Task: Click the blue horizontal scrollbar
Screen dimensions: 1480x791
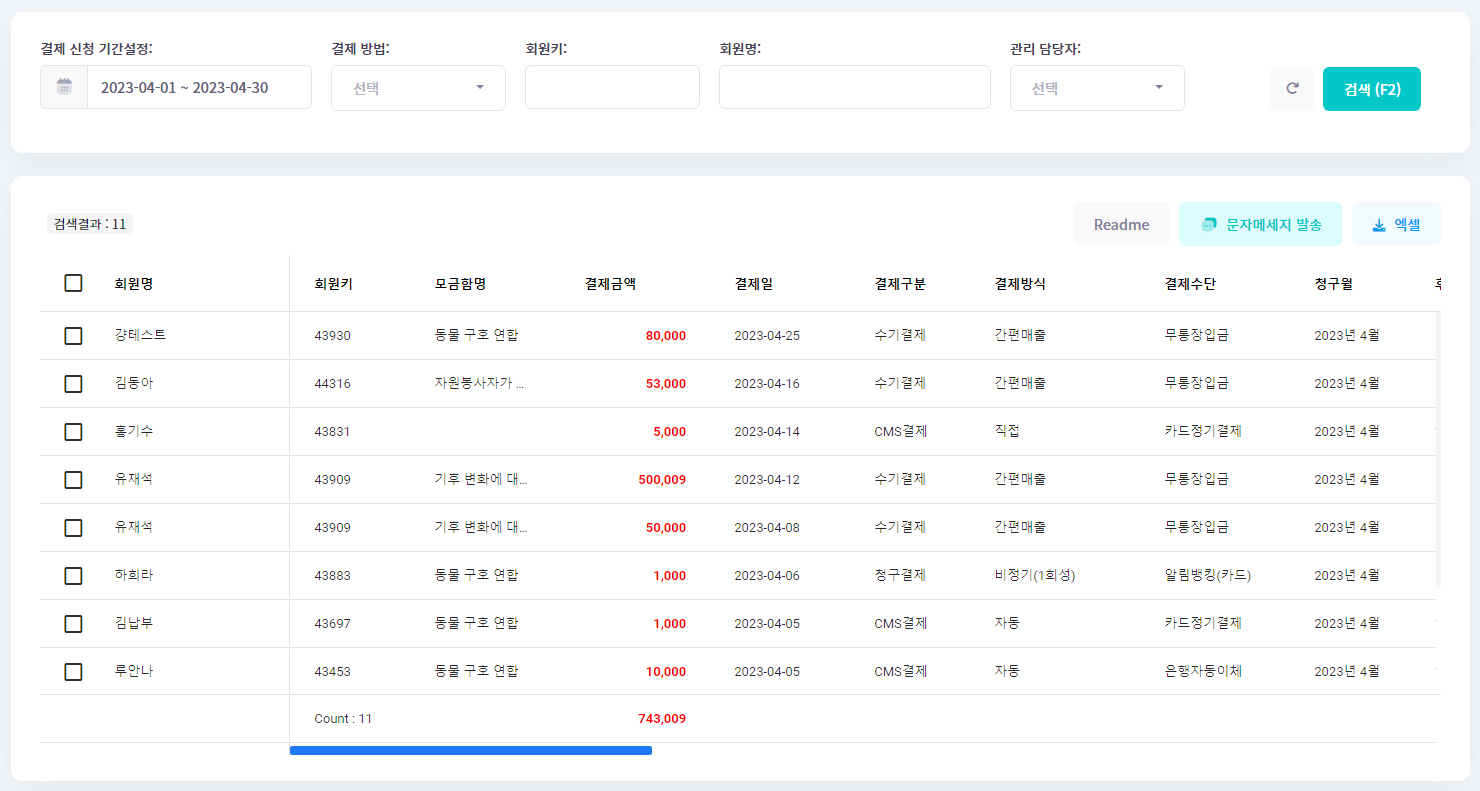Action: pyautogui.click(x=470, y=750)
